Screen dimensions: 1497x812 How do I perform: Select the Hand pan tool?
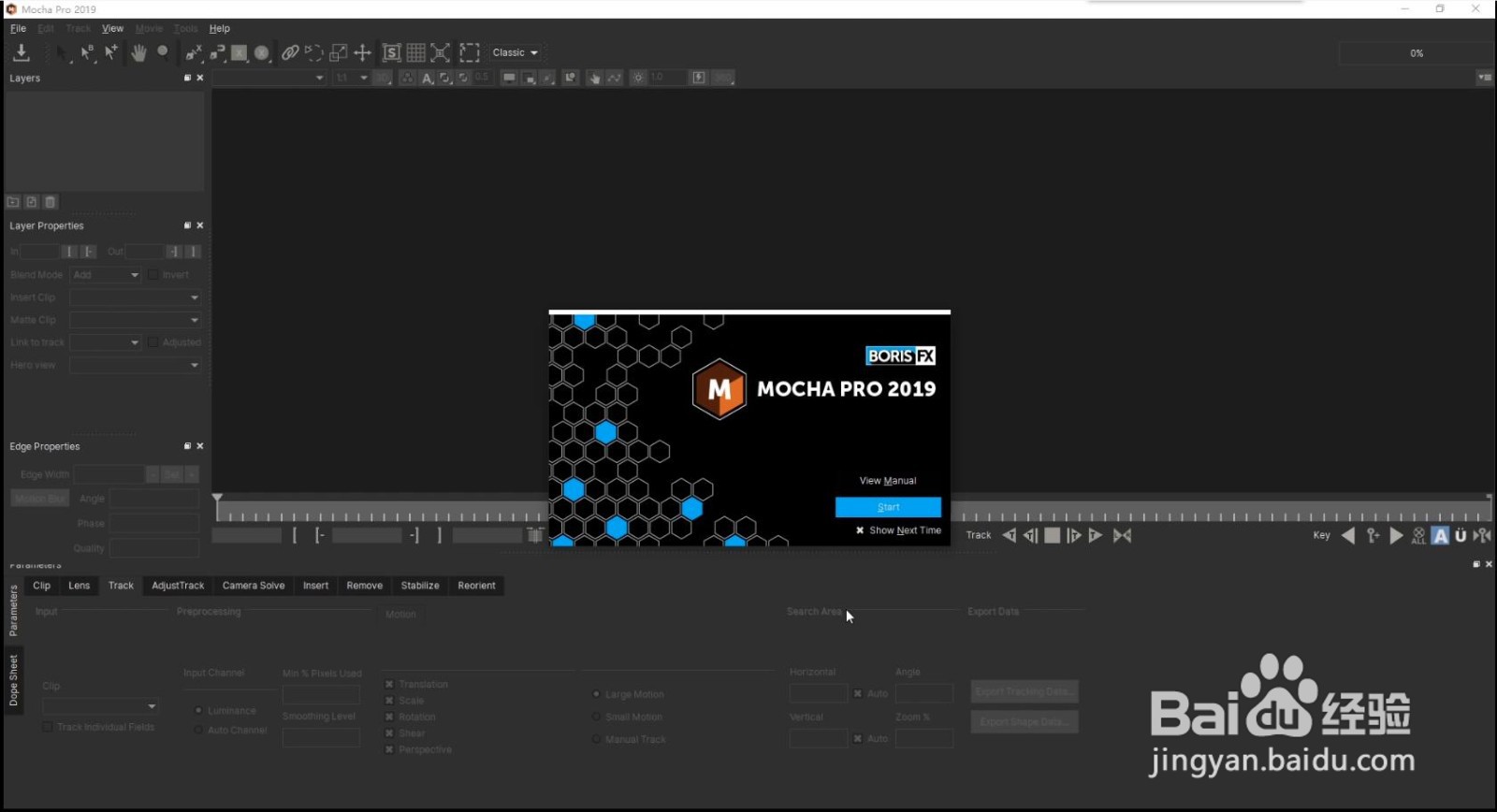[x=138, y=52]
